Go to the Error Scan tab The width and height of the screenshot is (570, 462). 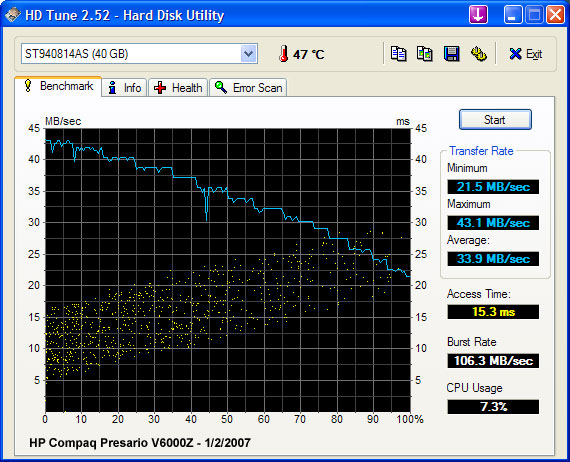pyautogui.click(x=248, y=88)
